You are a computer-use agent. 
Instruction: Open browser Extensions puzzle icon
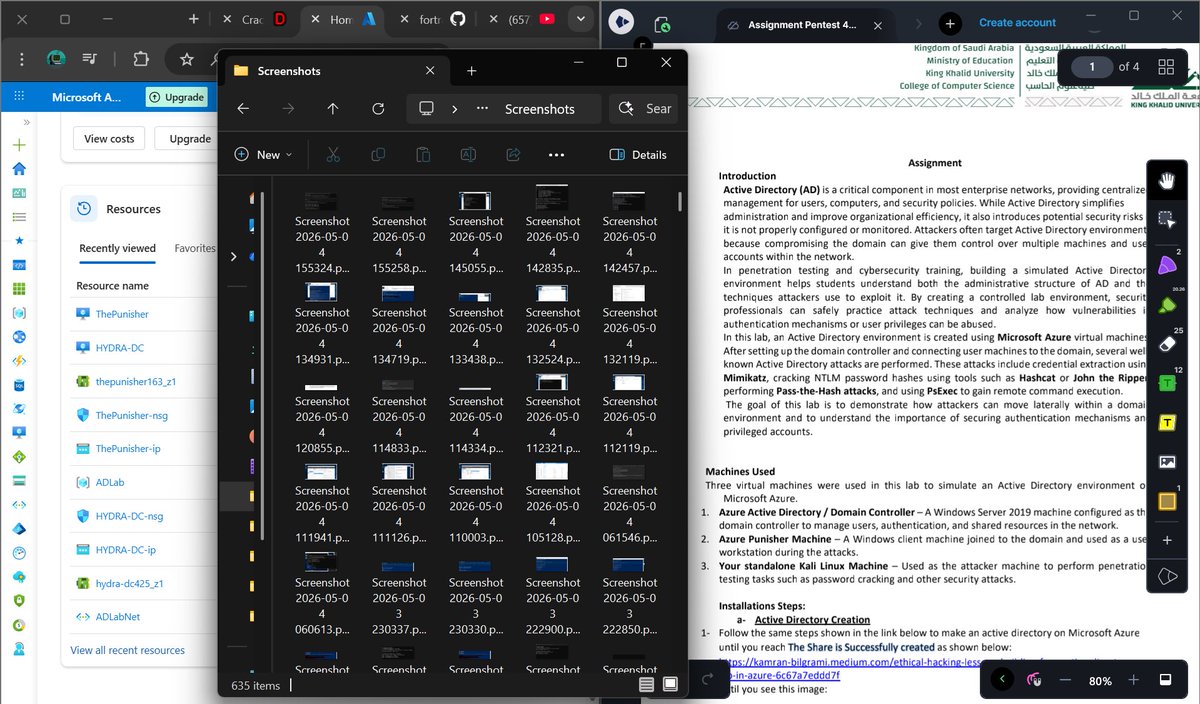tap(141, 59)
